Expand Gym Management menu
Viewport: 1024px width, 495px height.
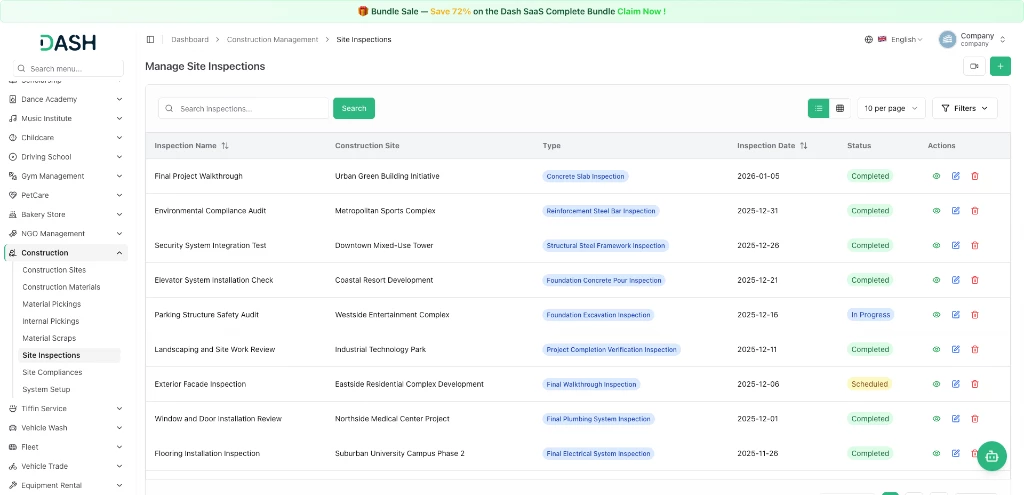click(x=66, y=176)
